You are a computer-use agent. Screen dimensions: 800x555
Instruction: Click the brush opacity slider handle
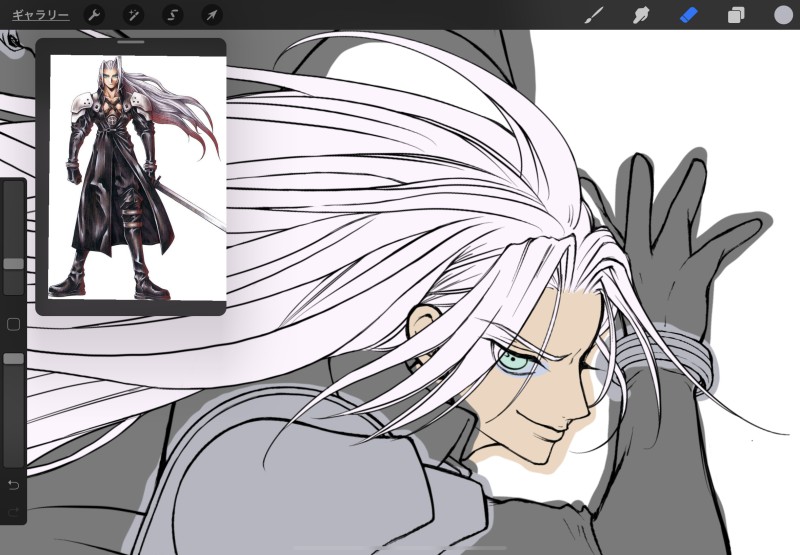click(13, 359)
